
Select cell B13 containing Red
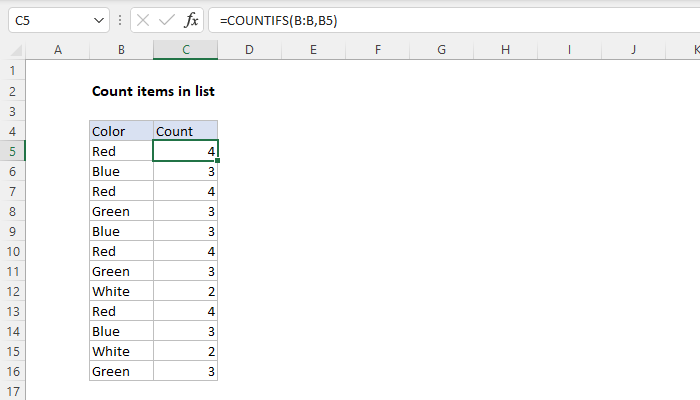coord(121,311)
